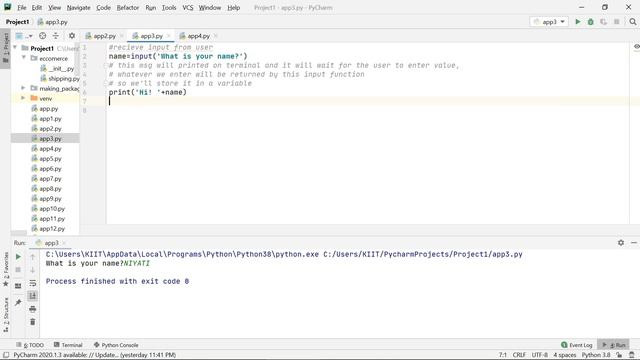The width and height of the screenshot is (640, 360).
Task: Pin the Run tab
Action: 18,302
